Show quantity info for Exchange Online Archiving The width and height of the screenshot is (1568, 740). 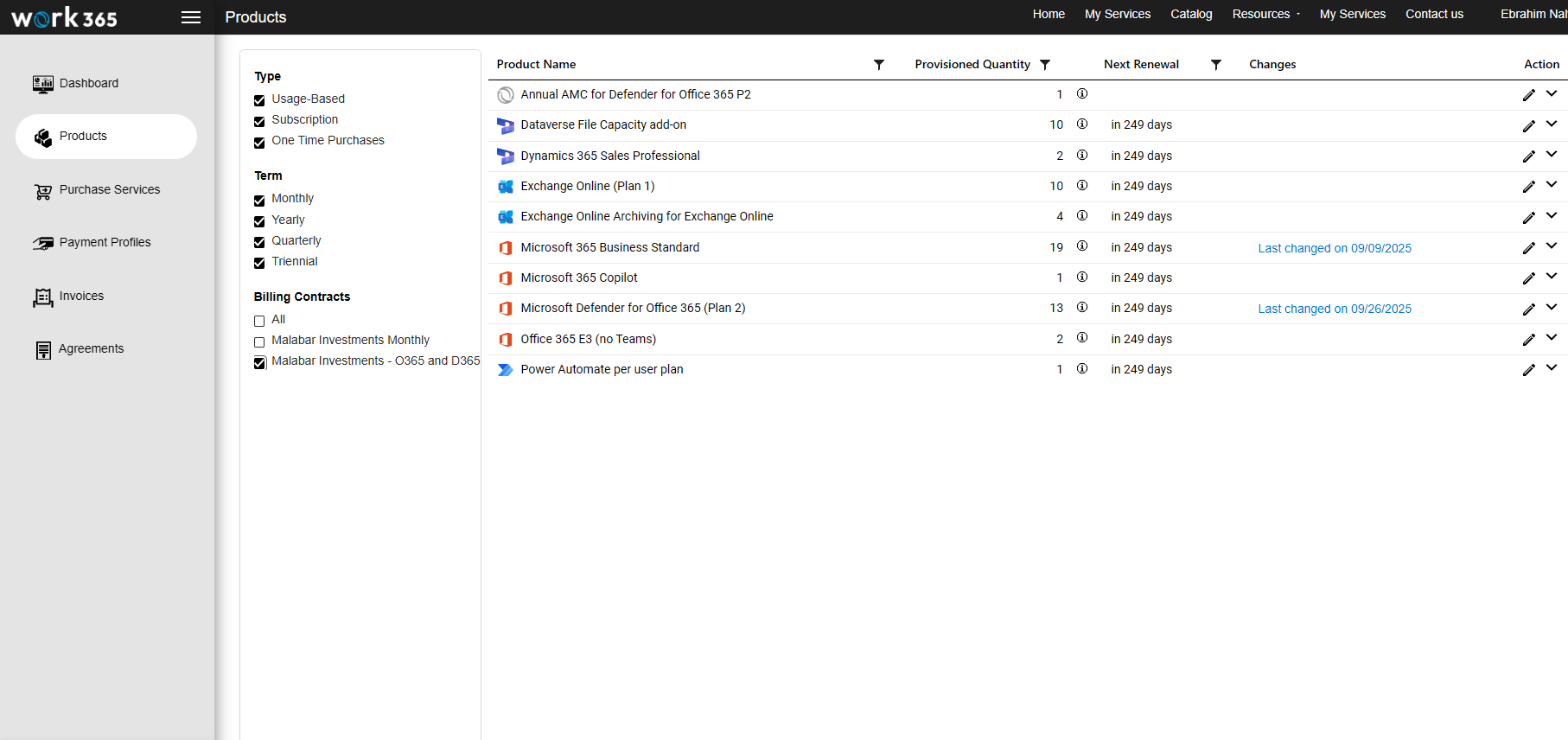point(1082,215)
